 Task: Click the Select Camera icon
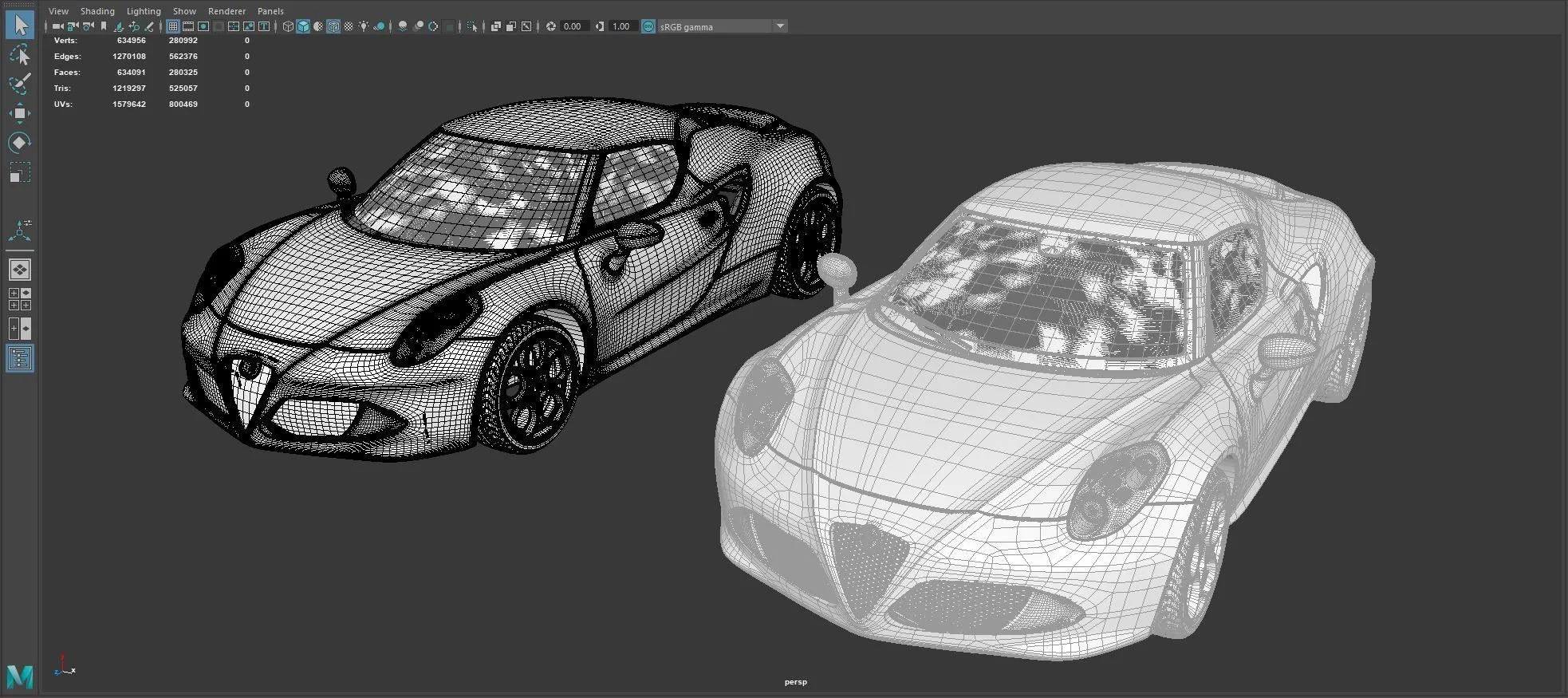coord(57,26)
